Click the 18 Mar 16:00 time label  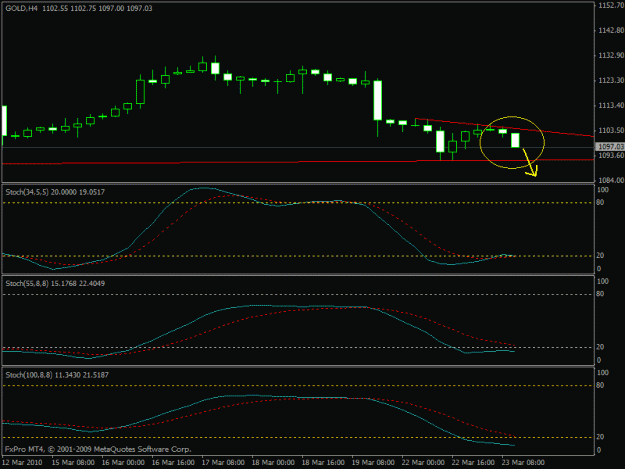[323, 463]
